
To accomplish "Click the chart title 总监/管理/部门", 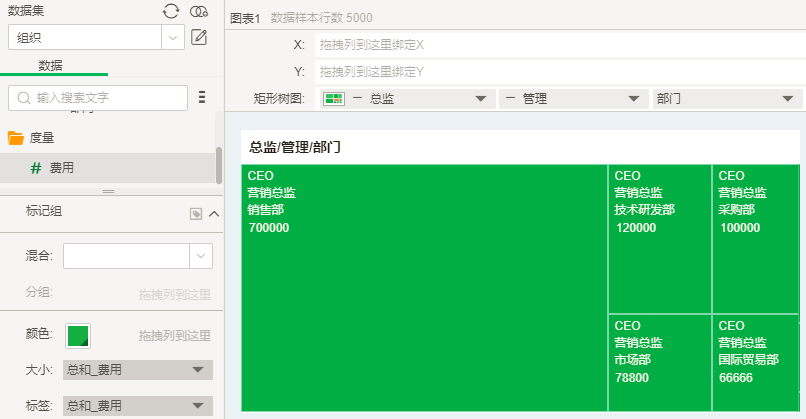I will coord(295,148).
